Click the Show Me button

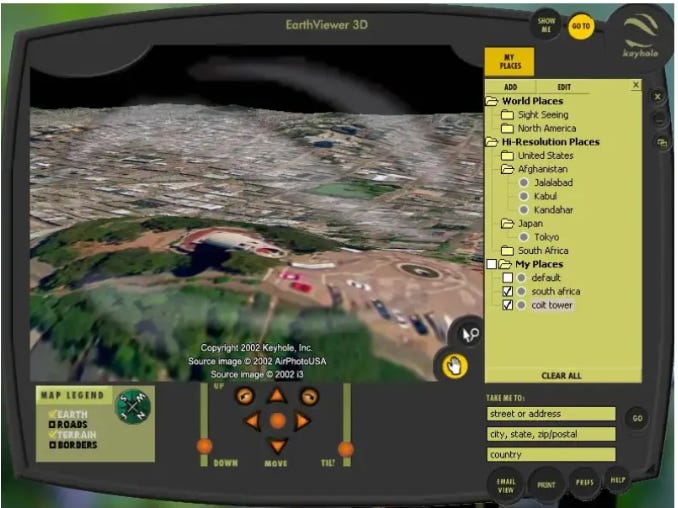(546, 25)
